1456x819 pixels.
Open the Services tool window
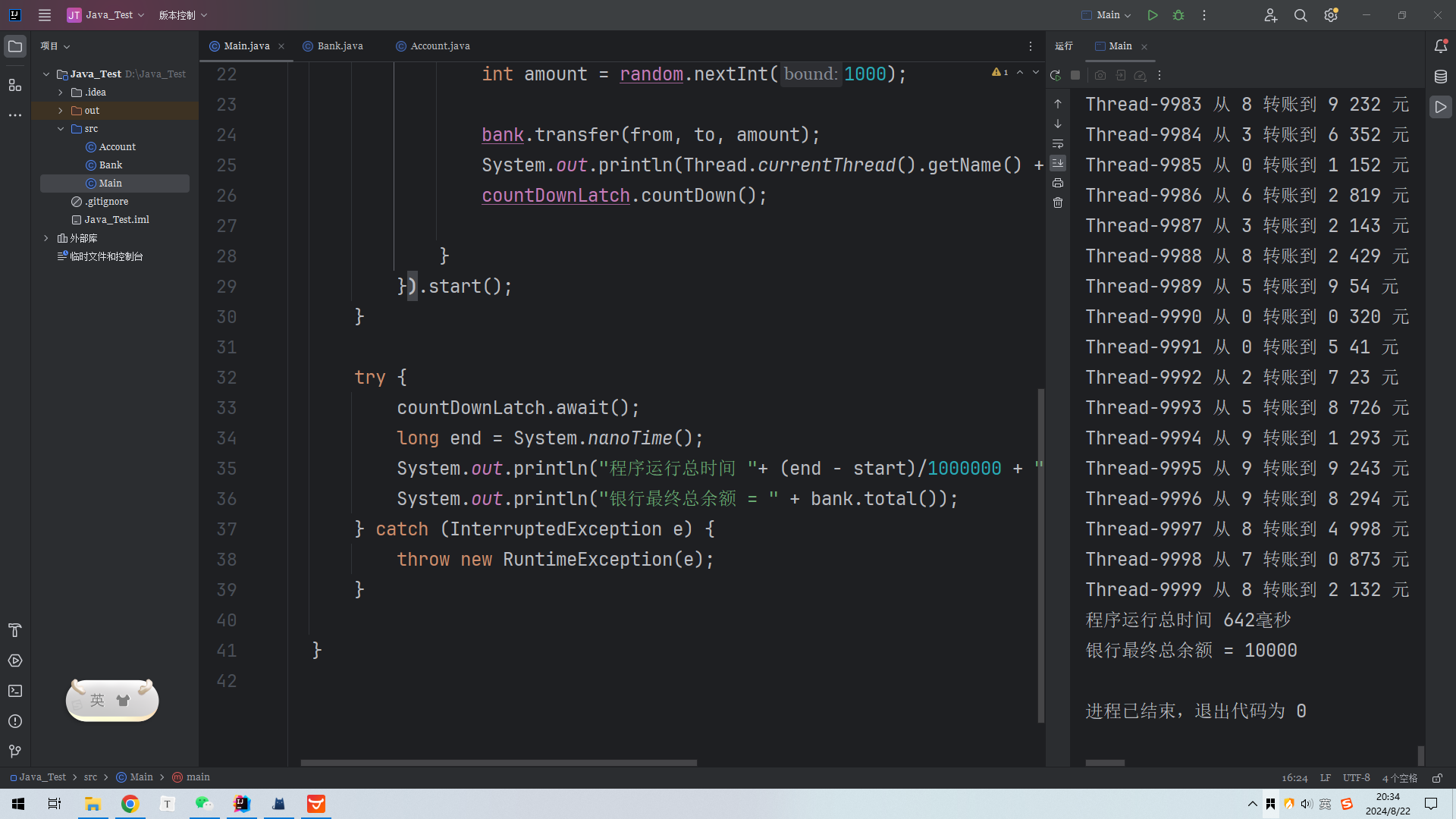click(x=15, y=661)
